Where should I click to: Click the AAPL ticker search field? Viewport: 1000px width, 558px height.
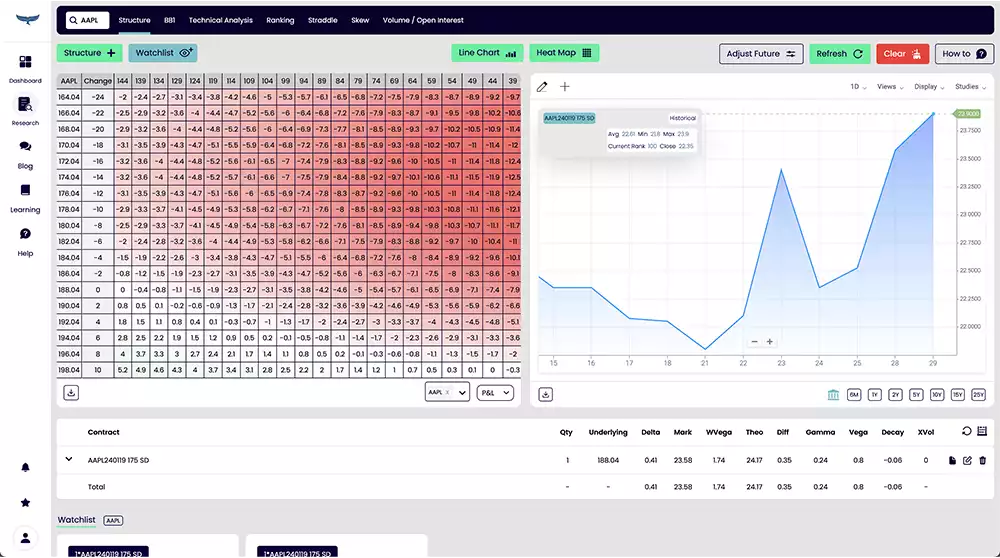(87, 20)
